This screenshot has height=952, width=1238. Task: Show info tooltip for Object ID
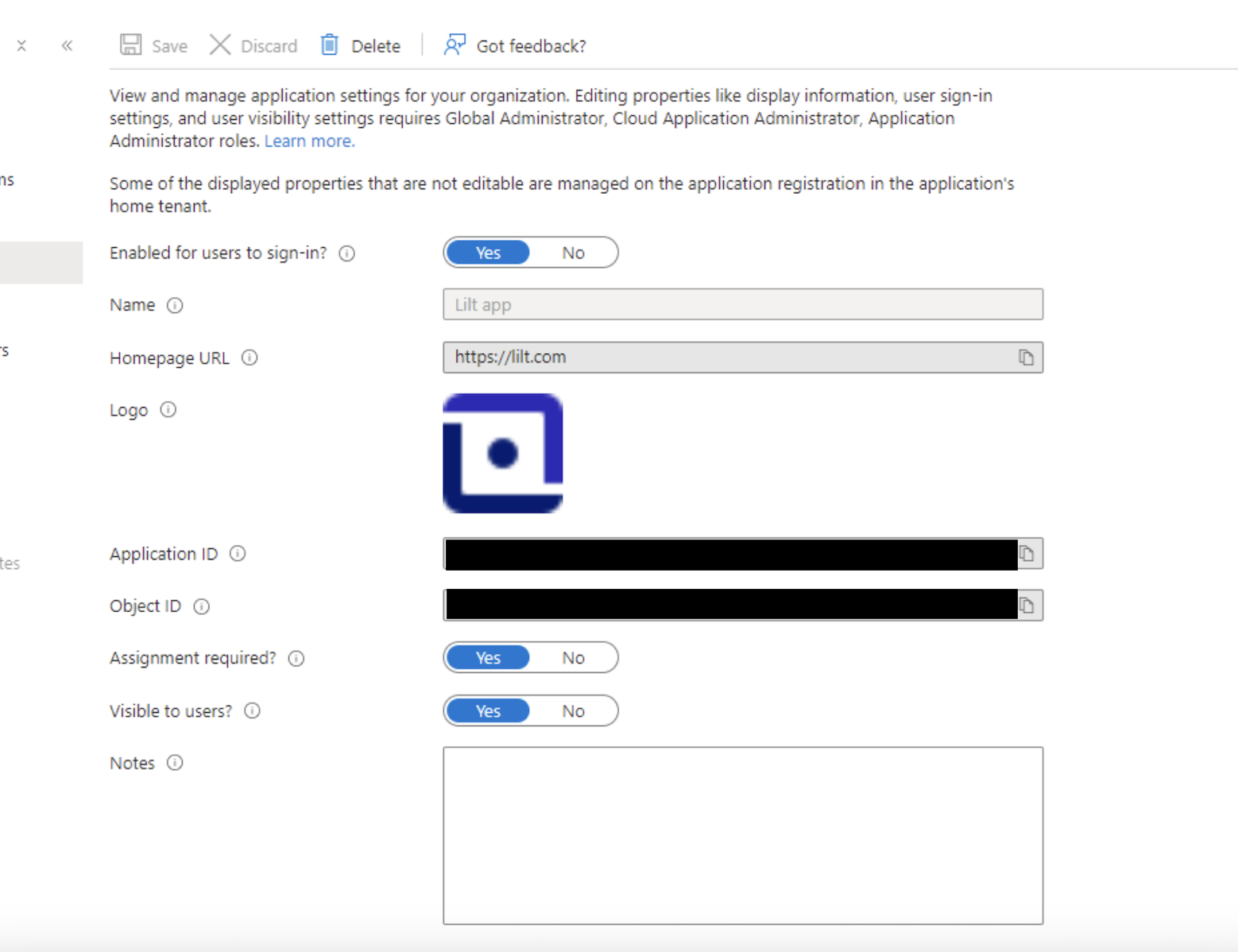point(202,606)
